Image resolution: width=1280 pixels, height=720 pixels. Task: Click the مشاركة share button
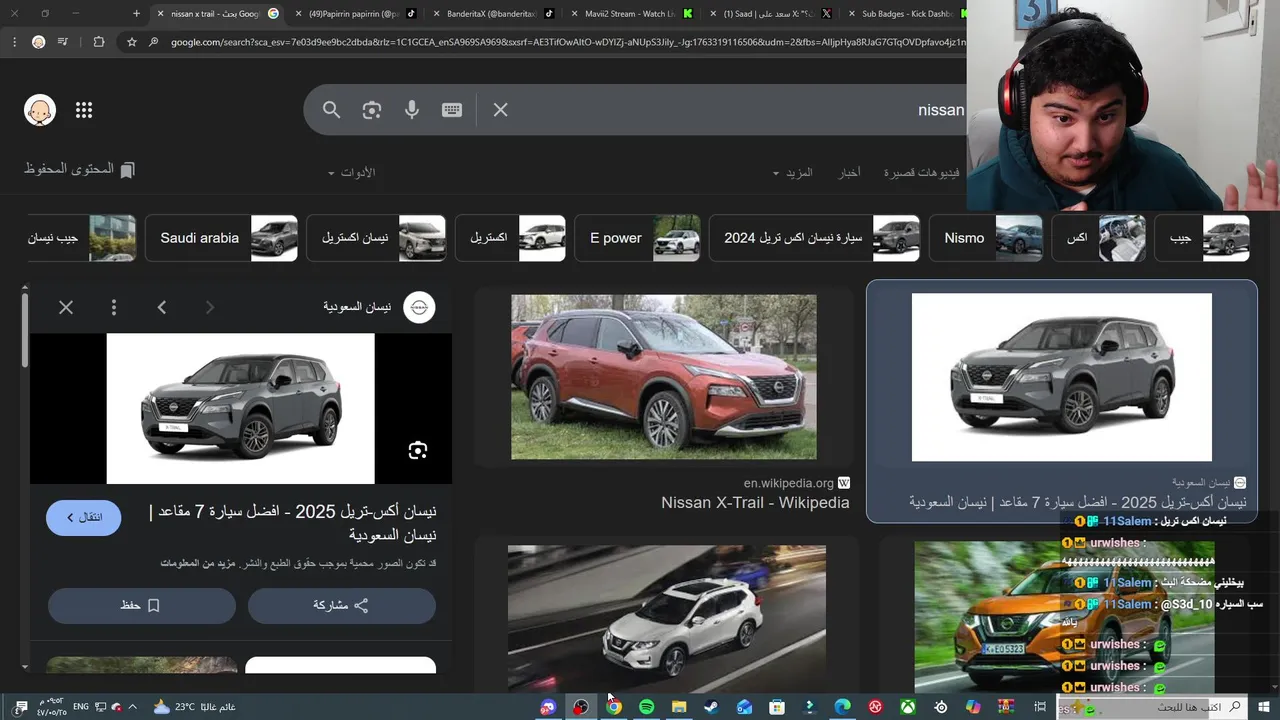(341, 606)
